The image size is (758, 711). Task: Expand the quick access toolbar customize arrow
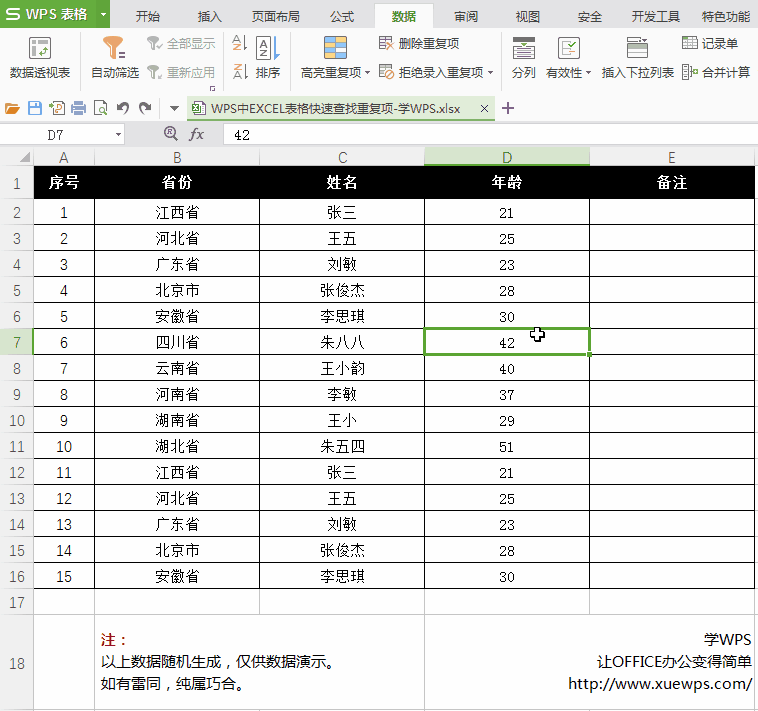[x=175, y=108]
